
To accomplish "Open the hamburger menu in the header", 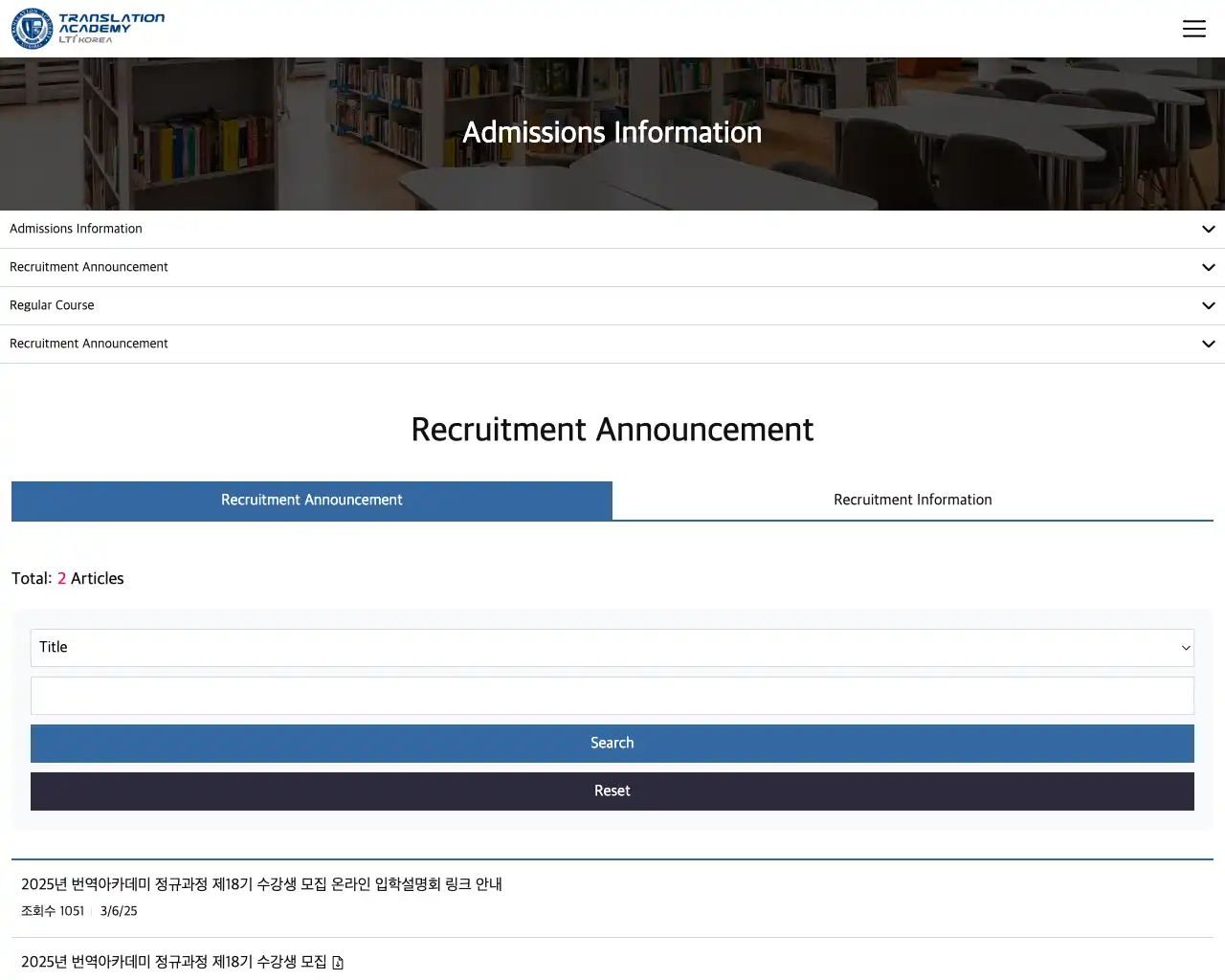I will pyautogui.click(x=1193, y=29).
